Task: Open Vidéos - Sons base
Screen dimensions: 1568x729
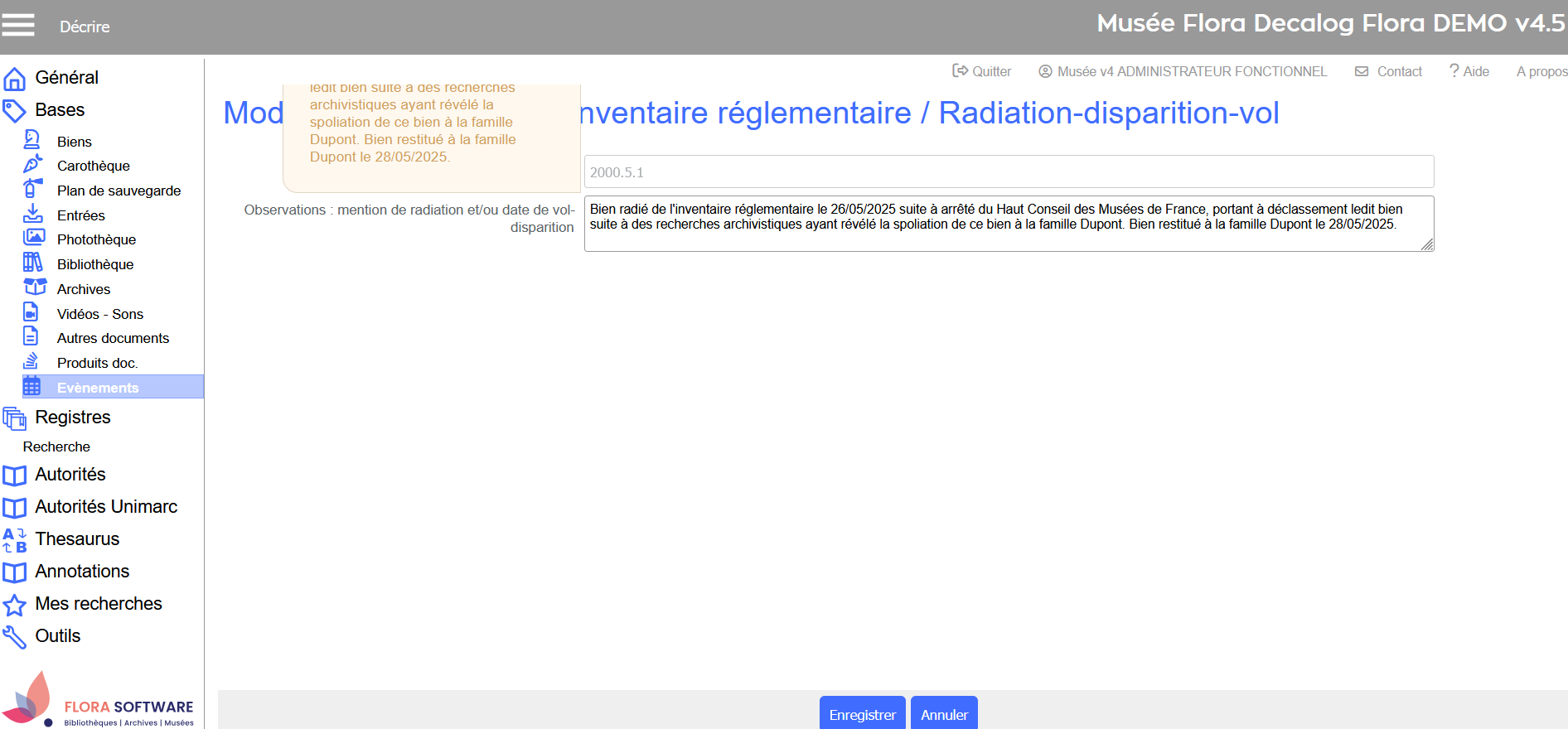Action: 99,314
